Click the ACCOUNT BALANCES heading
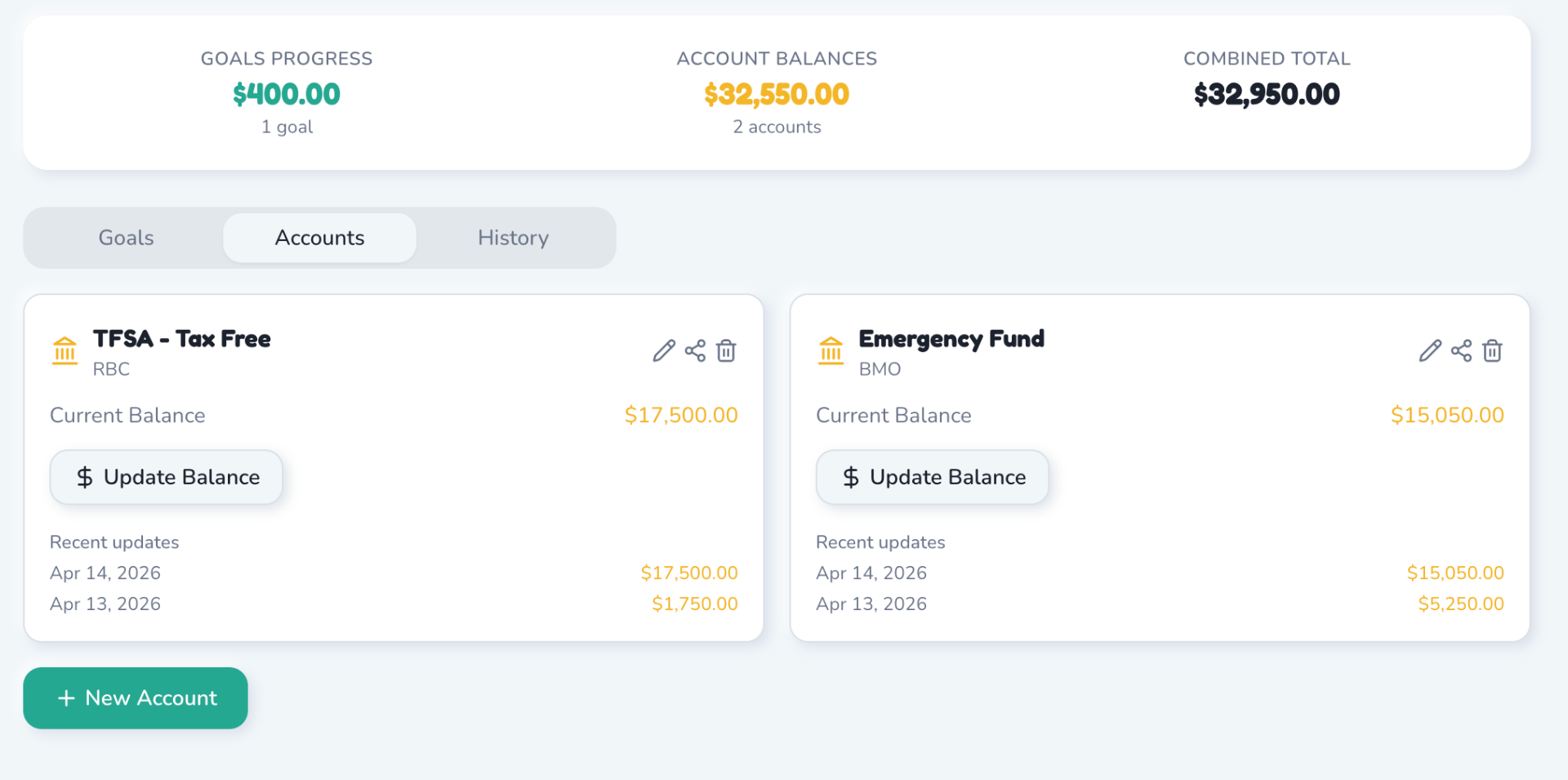This screenshot has height=780, width=1568. pyautogui.click(x=777, y=59)
